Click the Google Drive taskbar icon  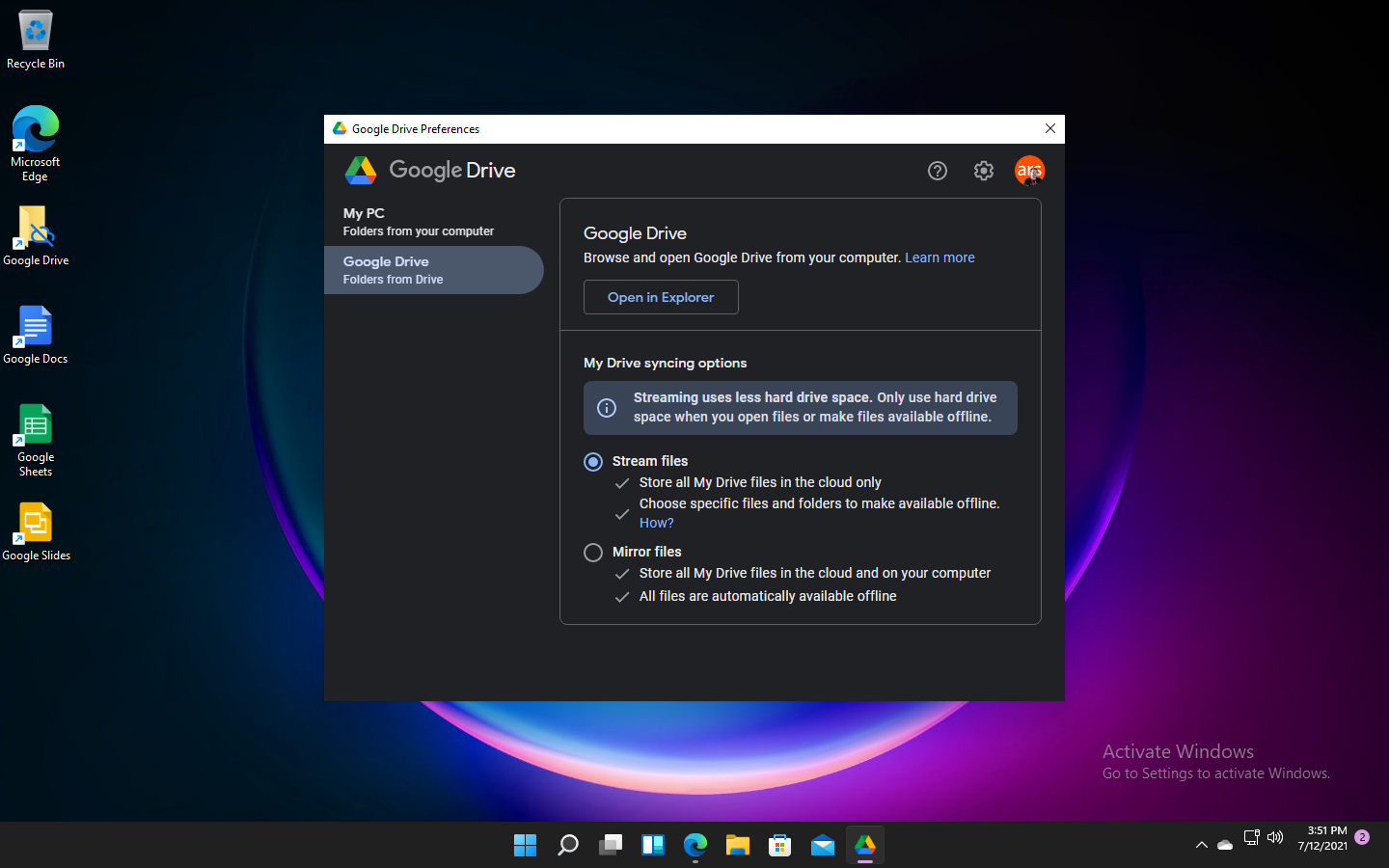pyautogui.click(x=864, y=845)
